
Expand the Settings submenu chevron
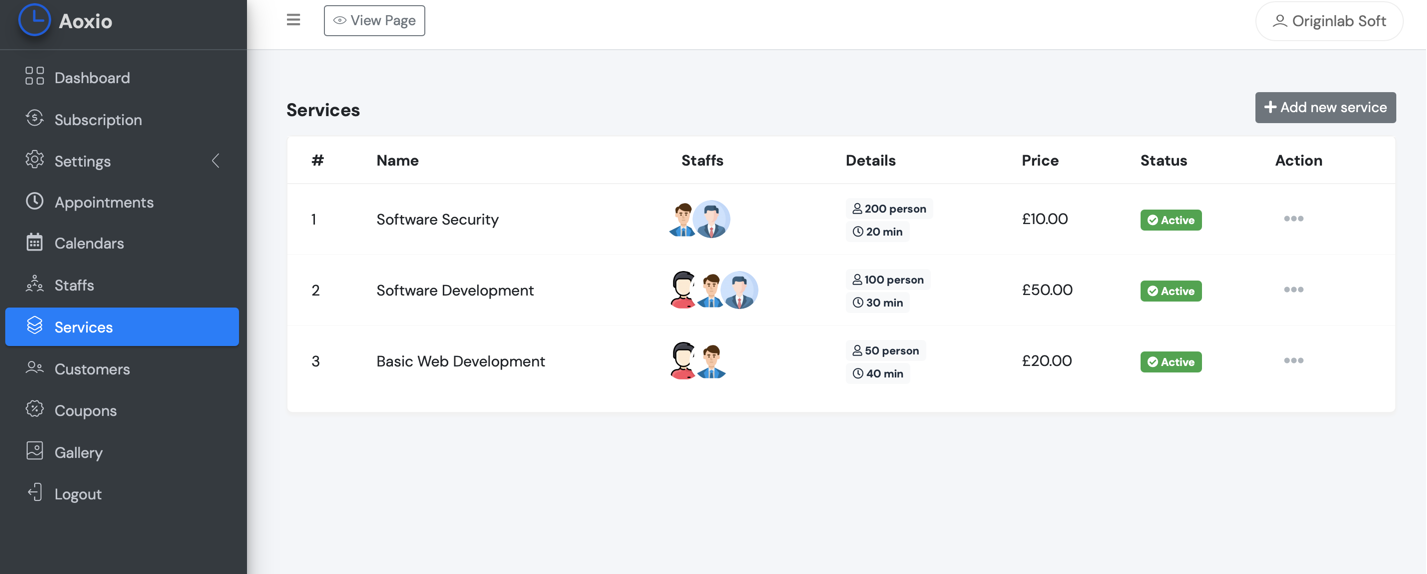tap(215, 161)
